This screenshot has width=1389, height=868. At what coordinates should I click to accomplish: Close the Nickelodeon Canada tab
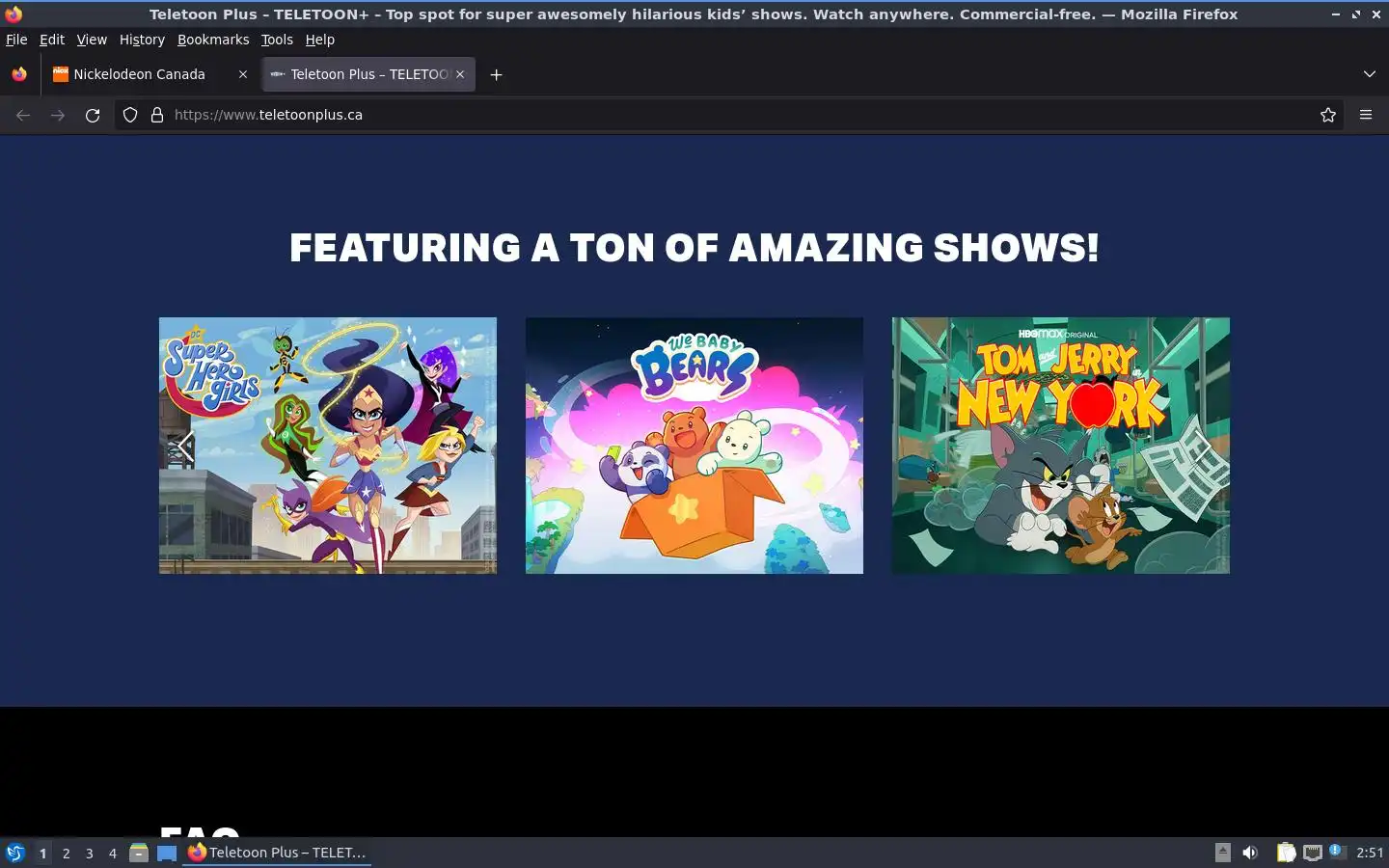coord(243,74)
